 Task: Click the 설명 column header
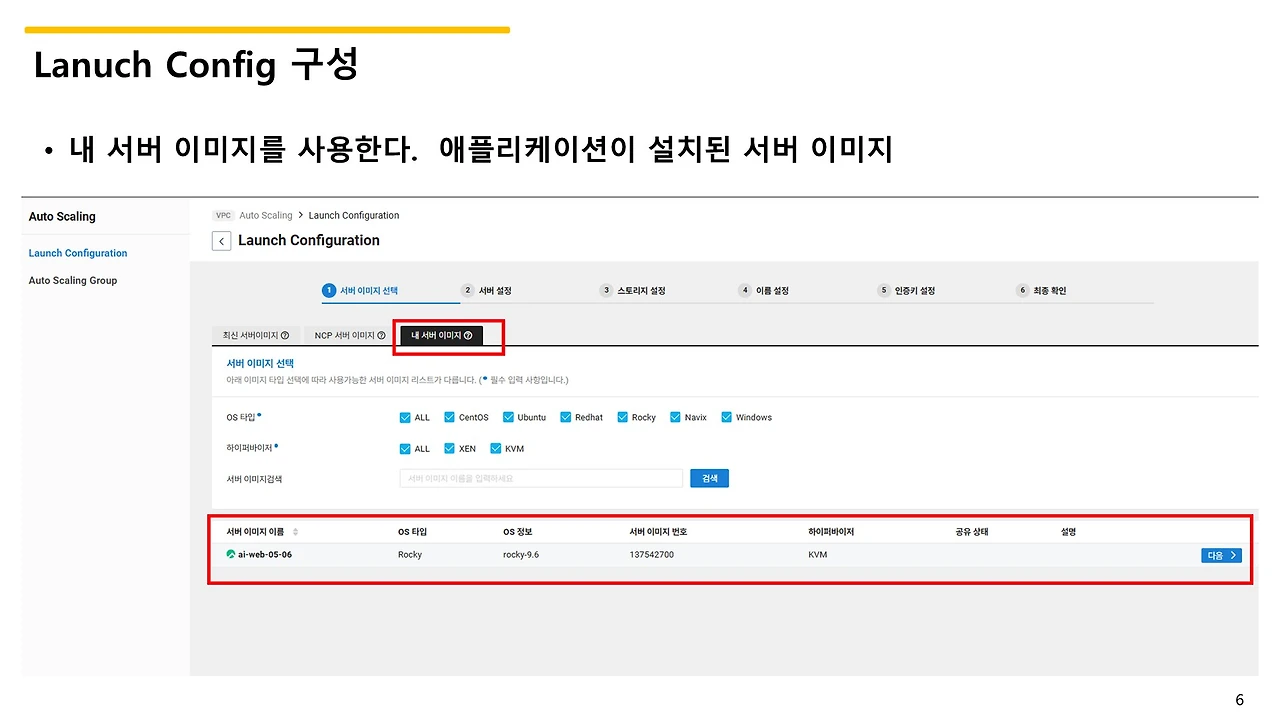coord(1068,532)
